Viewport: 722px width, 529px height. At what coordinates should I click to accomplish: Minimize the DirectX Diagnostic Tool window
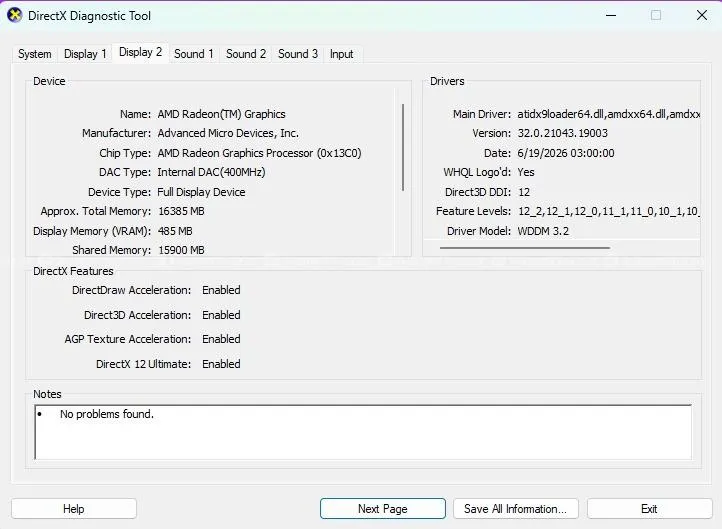click(611, 15)
